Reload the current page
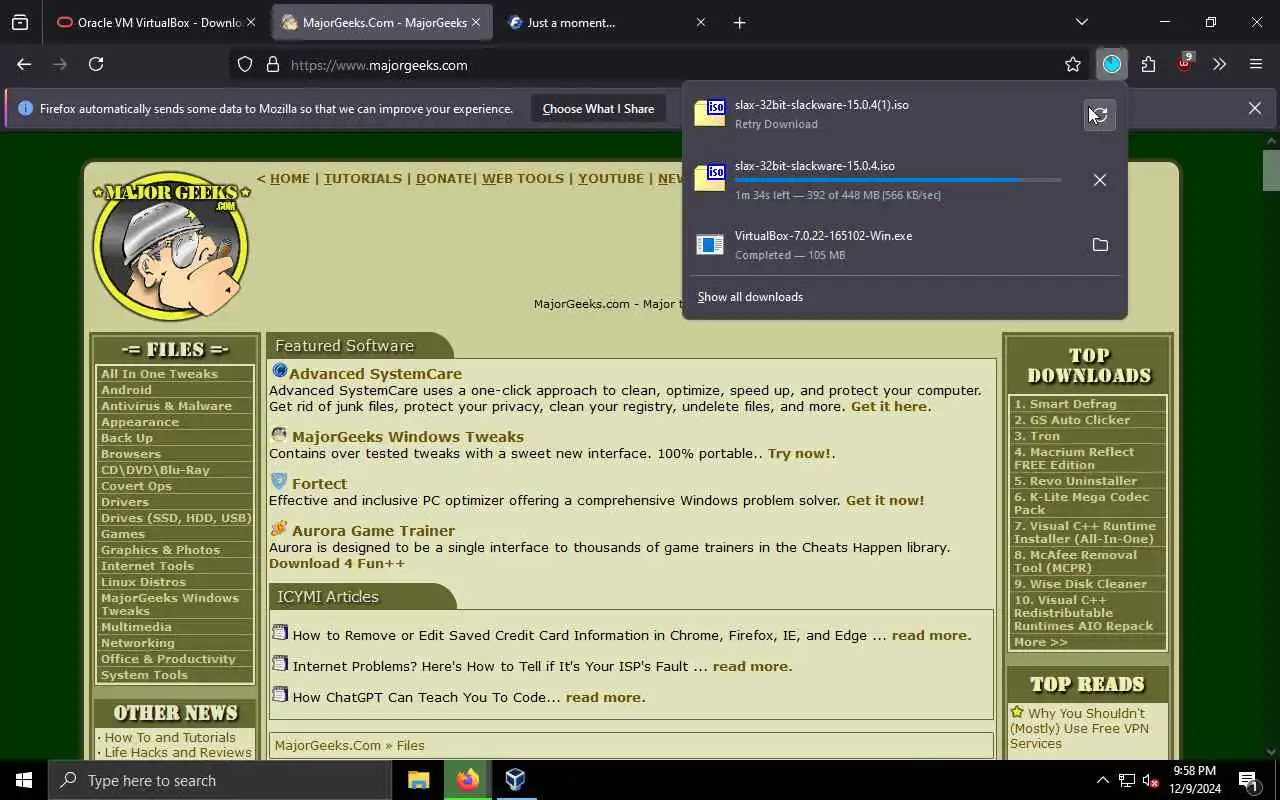Image resolution: width=1280 pixels, height=800 pixels. pos(96,64)
